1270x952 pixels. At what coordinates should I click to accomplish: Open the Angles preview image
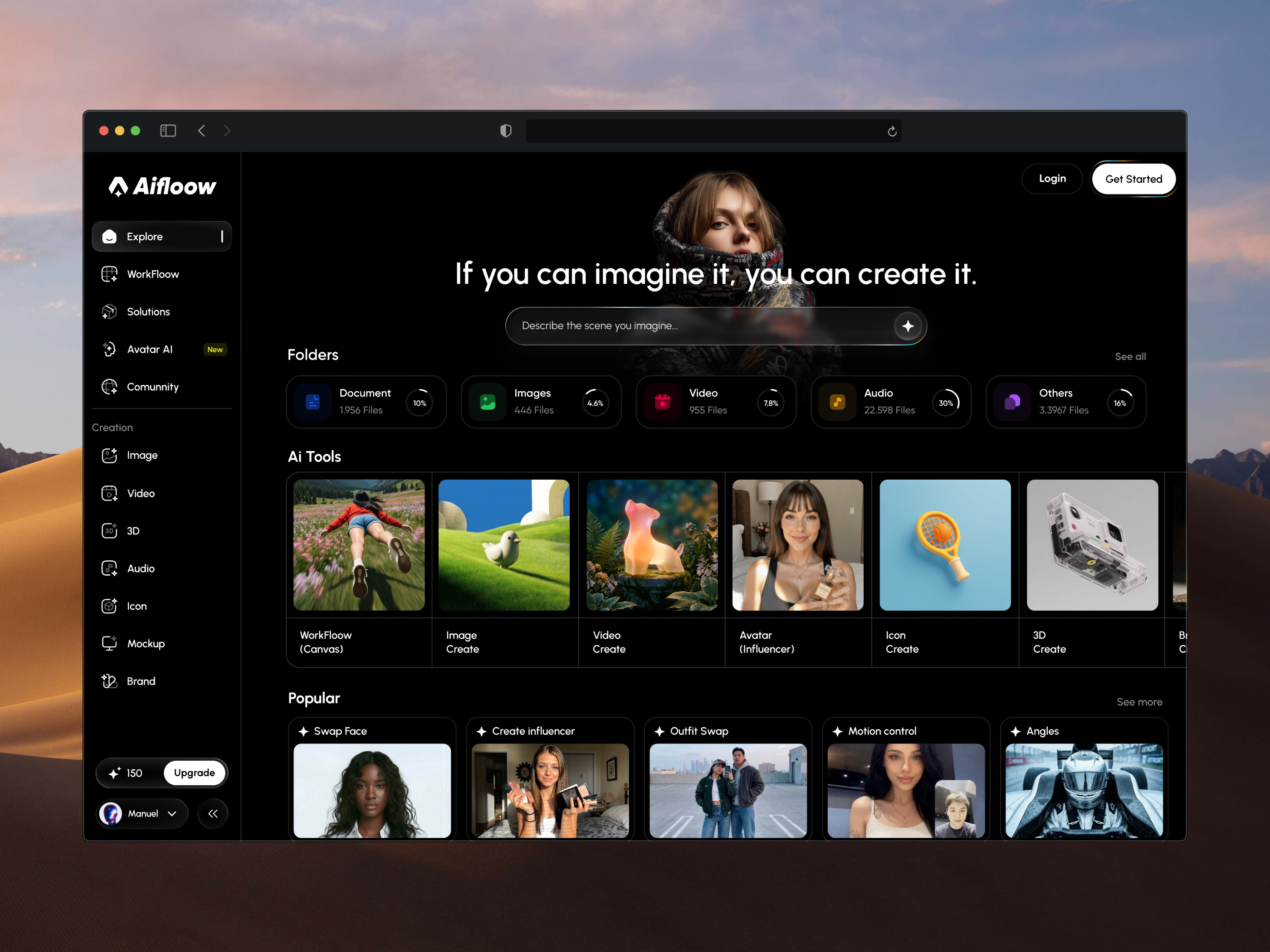click(x=1084, y=791)
